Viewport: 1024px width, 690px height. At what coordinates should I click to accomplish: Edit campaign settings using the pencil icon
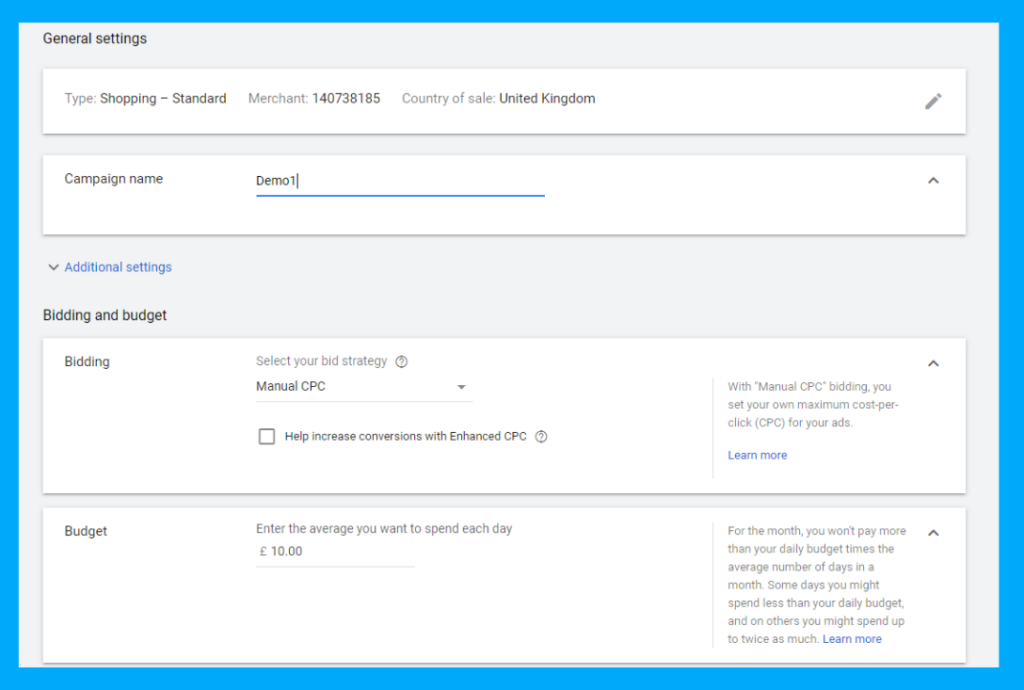(933, 100)
